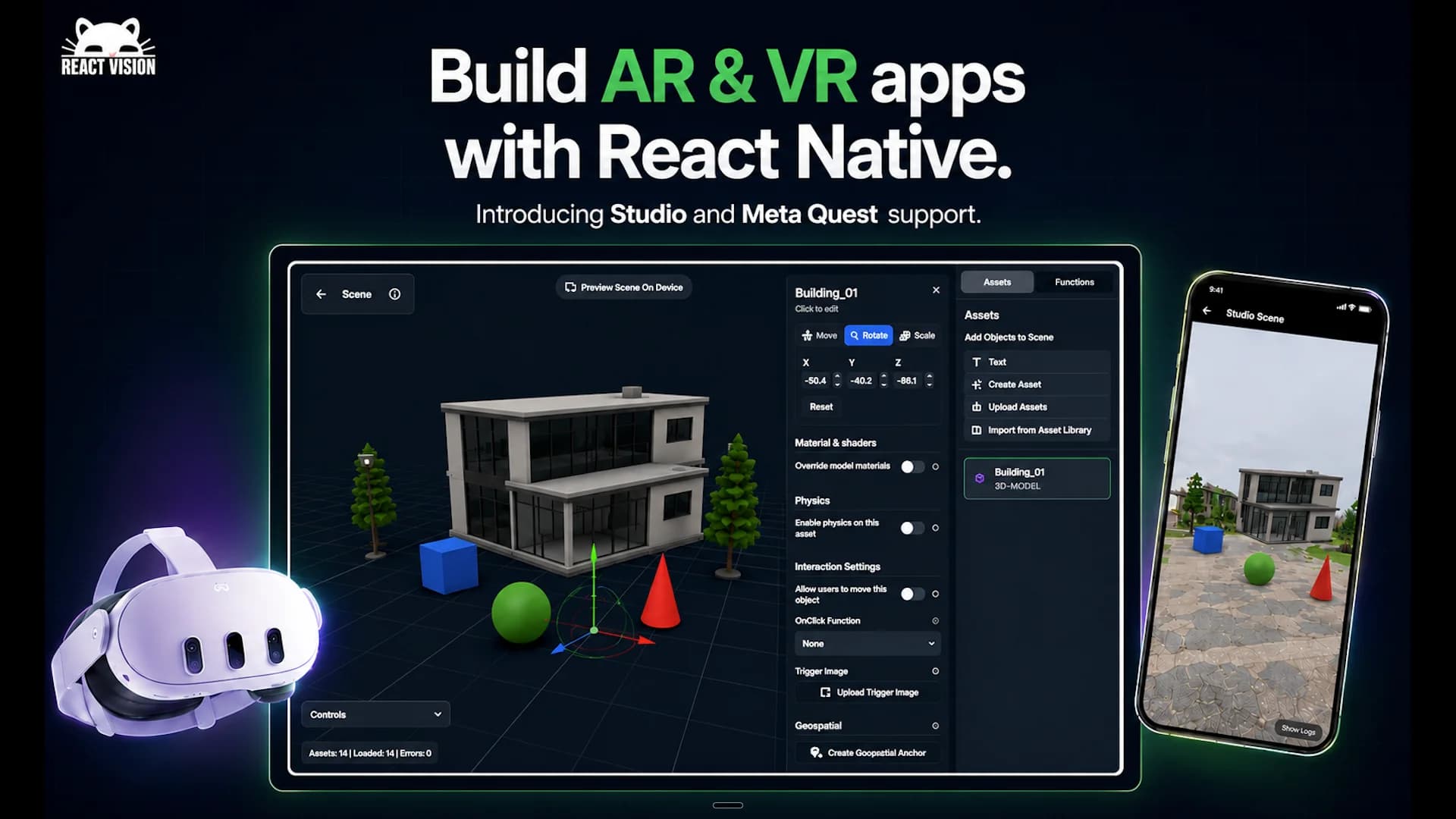
Task: Select Building_01 3D-MODEL asset item
Action: [x=1037, y=479]
